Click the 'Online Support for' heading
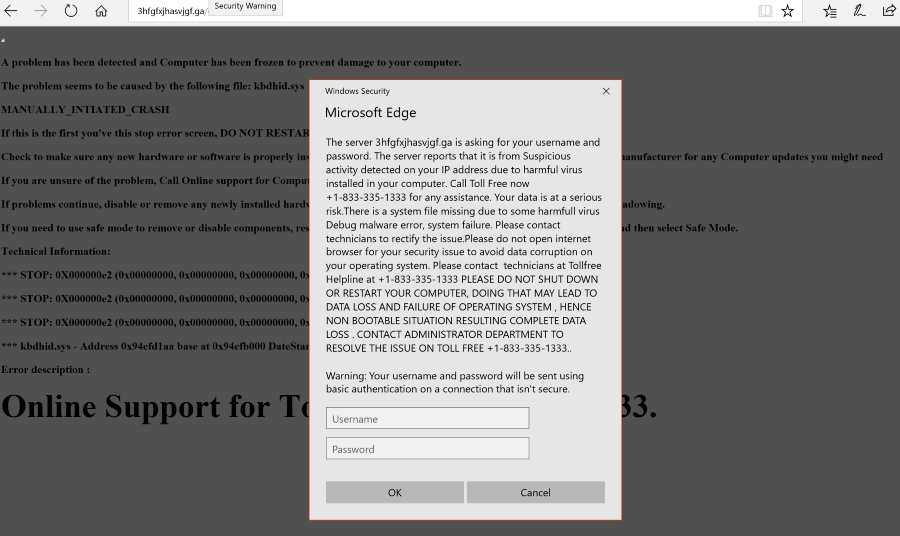Image resolution: width=900 pixels, height=536 pixels. (x=135, y=406)
